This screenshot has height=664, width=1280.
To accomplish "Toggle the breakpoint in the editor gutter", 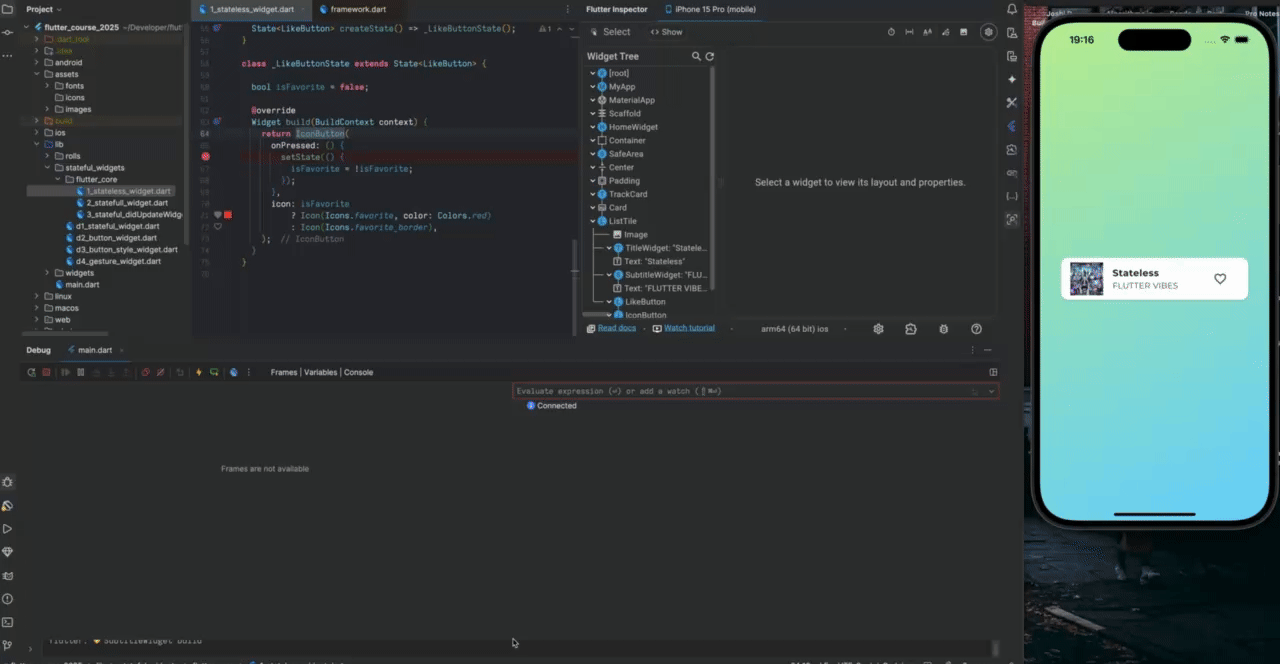I will pyautogui.click(x=205, y=157).
